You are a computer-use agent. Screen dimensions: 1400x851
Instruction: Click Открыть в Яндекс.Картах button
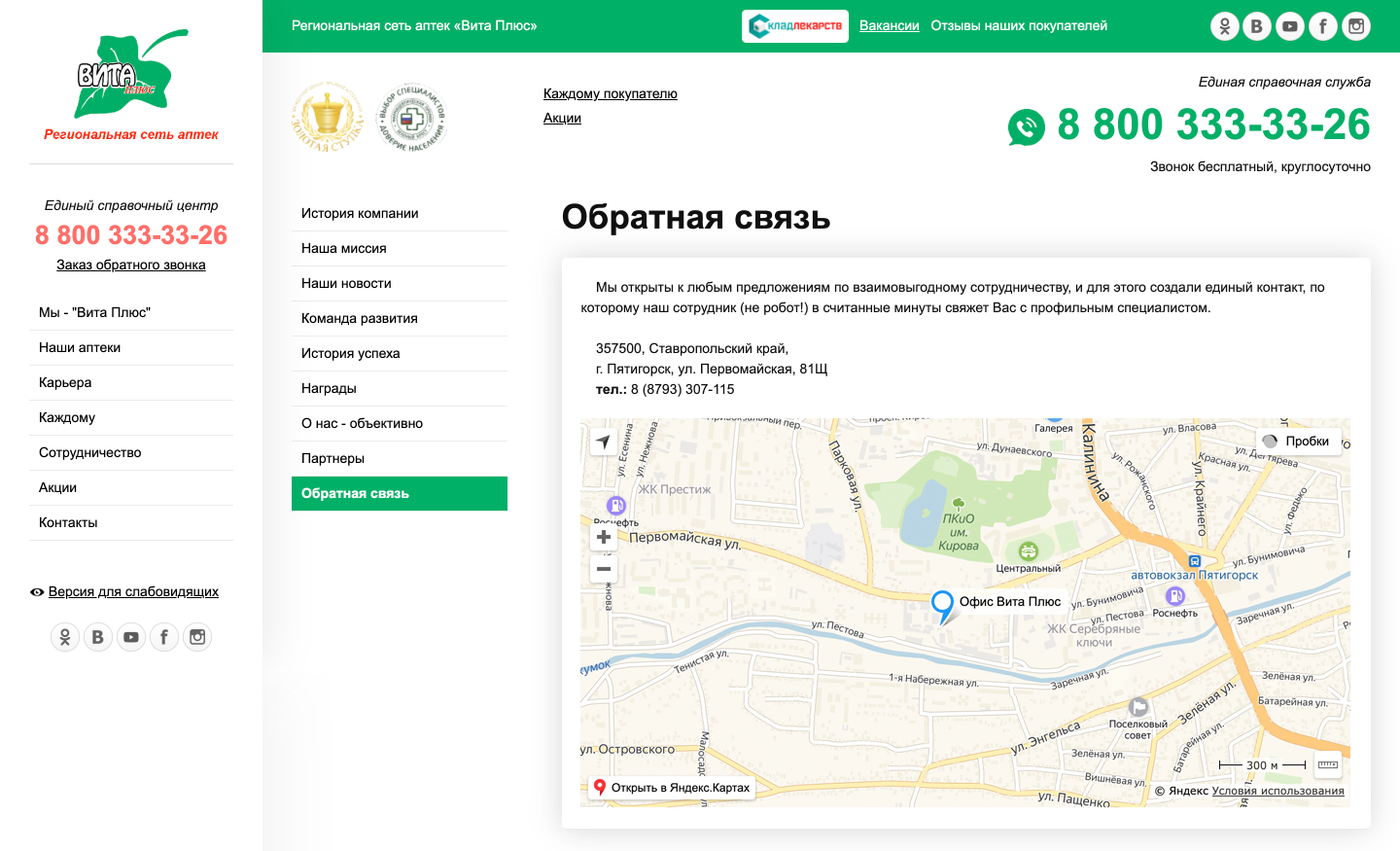[x=671, y=788]
